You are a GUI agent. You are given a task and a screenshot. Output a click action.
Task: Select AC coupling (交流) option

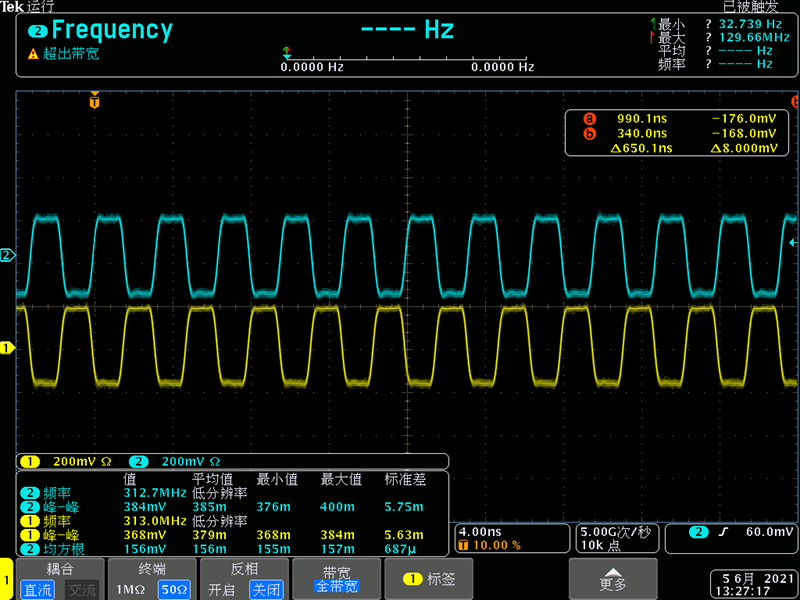(x=81, y=590)
